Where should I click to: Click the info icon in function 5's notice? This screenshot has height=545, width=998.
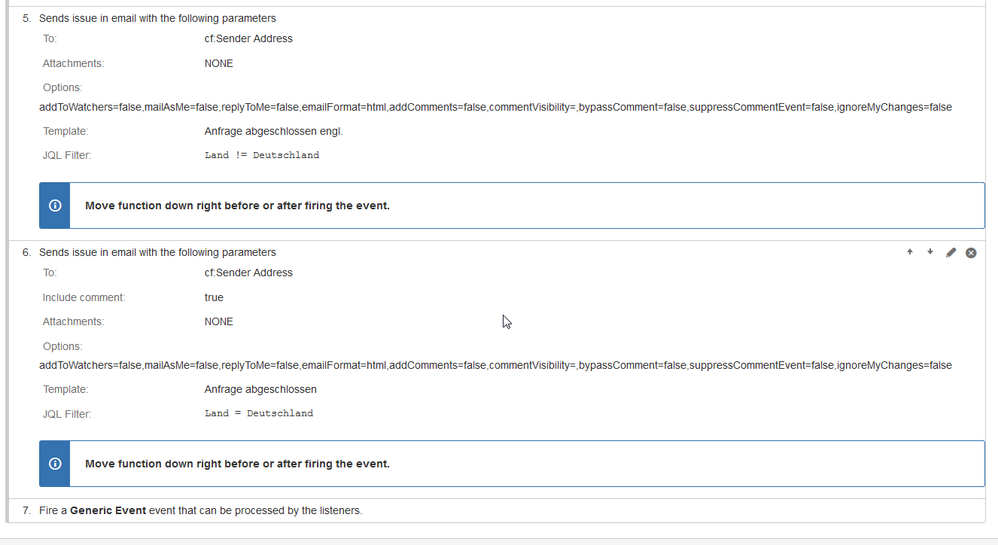[55, 206]
